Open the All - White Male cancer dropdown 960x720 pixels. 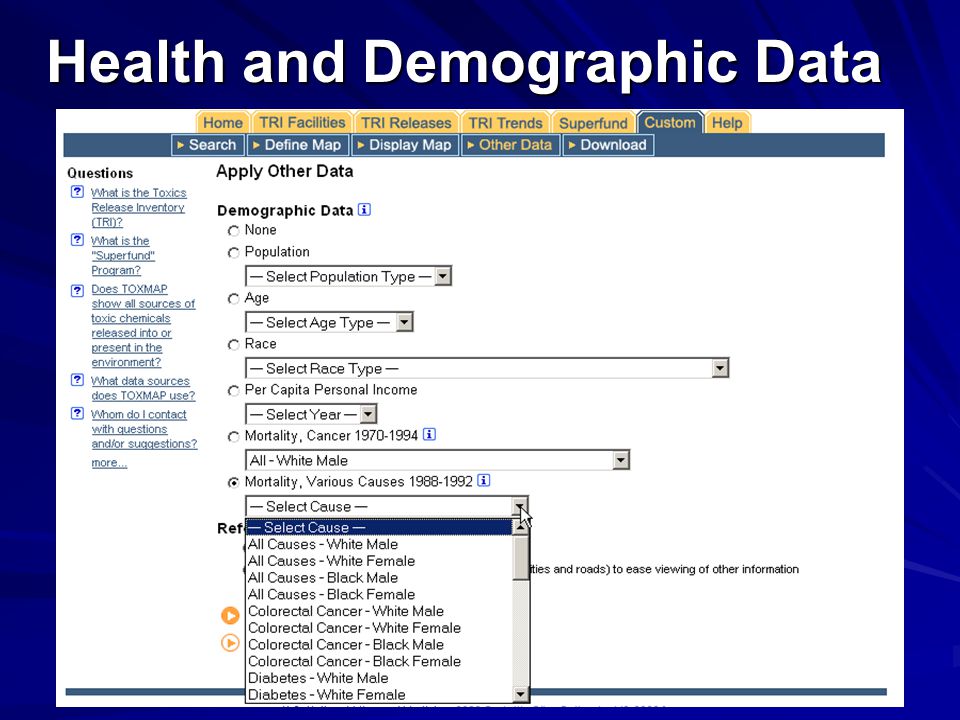pos(437,460)
